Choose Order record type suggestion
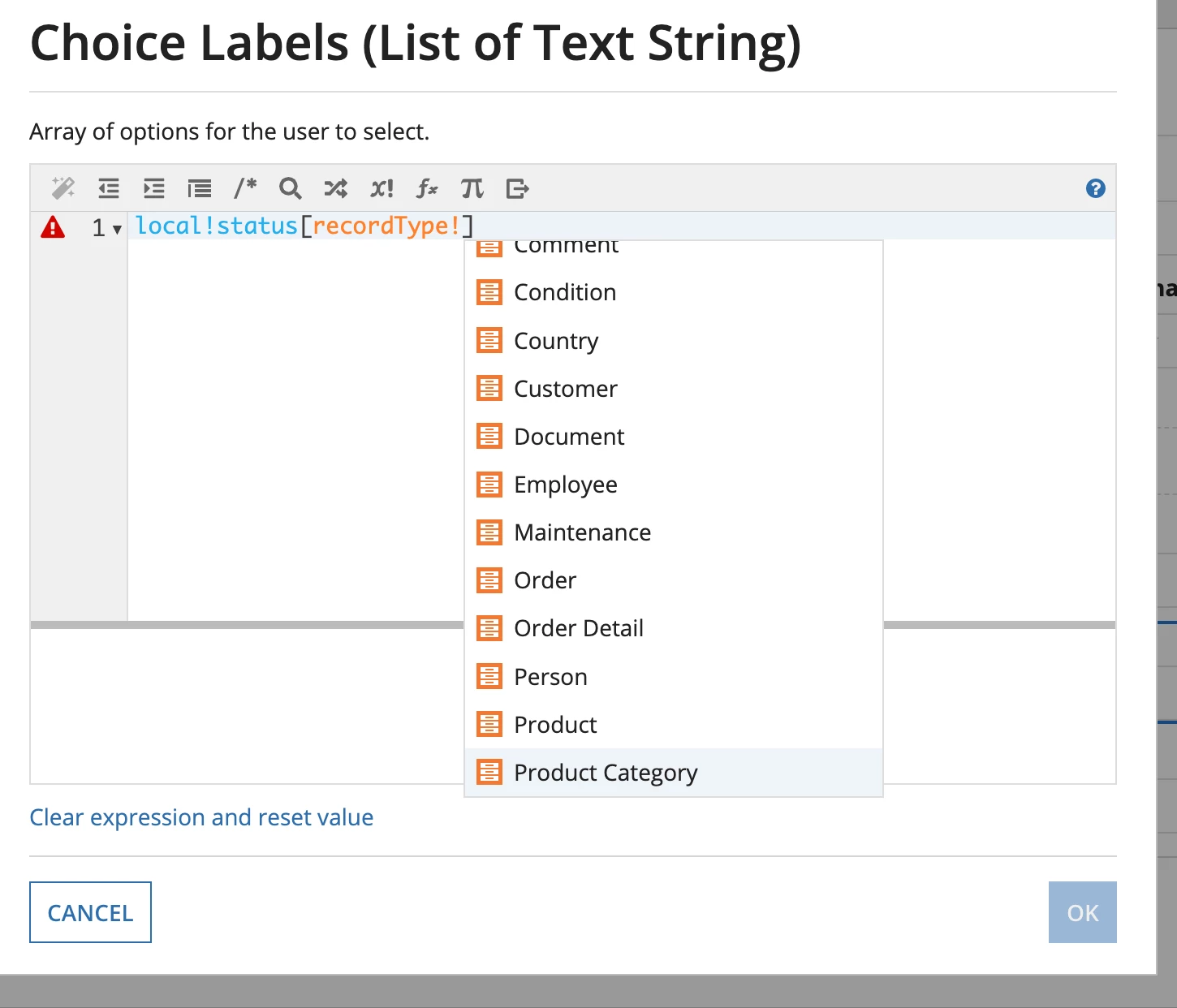 pyautogui.click(x=673, y=579)
